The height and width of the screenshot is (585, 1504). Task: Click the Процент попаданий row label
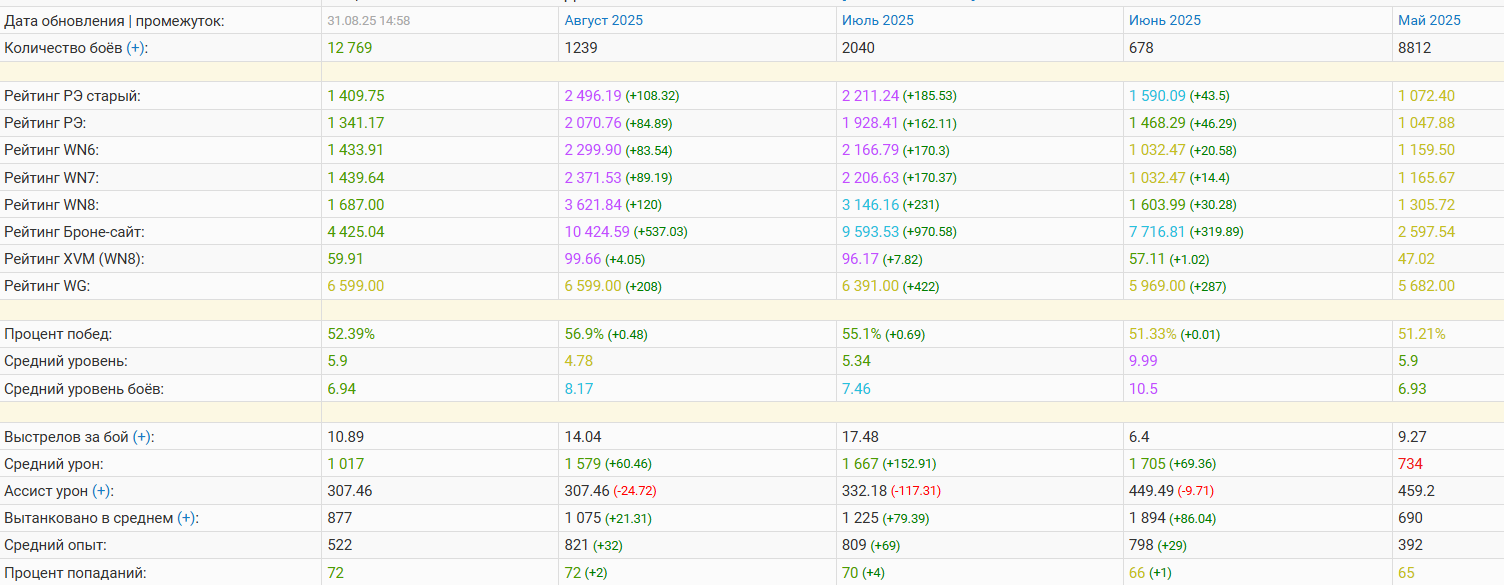point(75,573)
